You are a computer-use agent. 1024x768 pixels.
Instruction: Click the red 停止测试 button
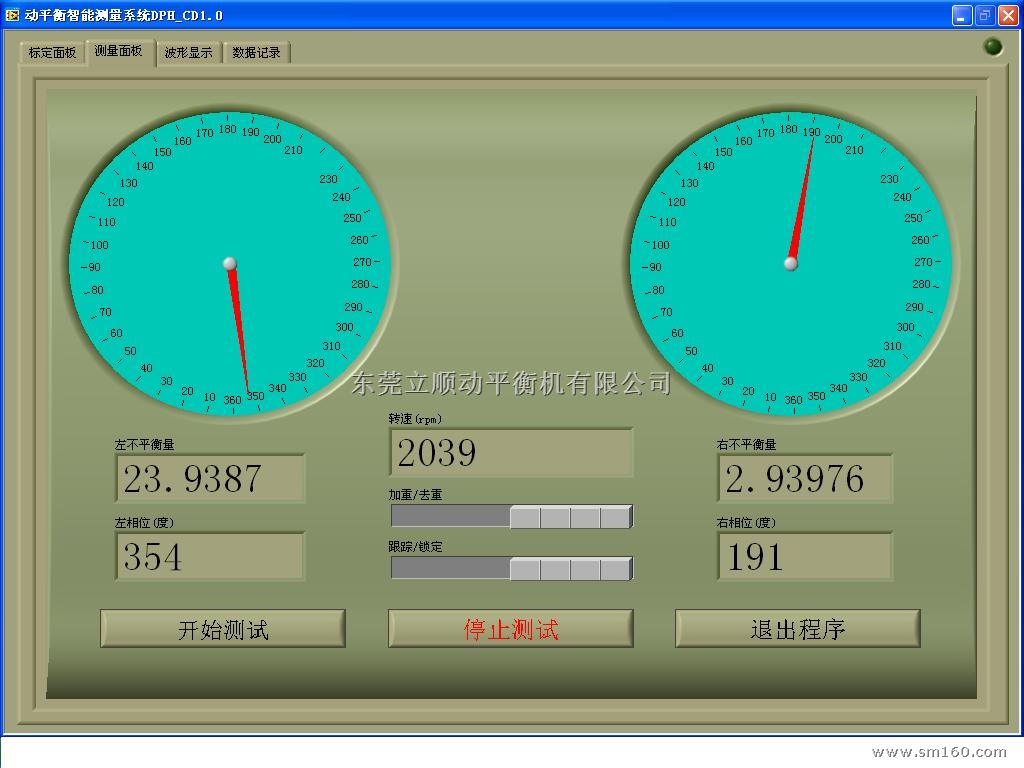511,629
